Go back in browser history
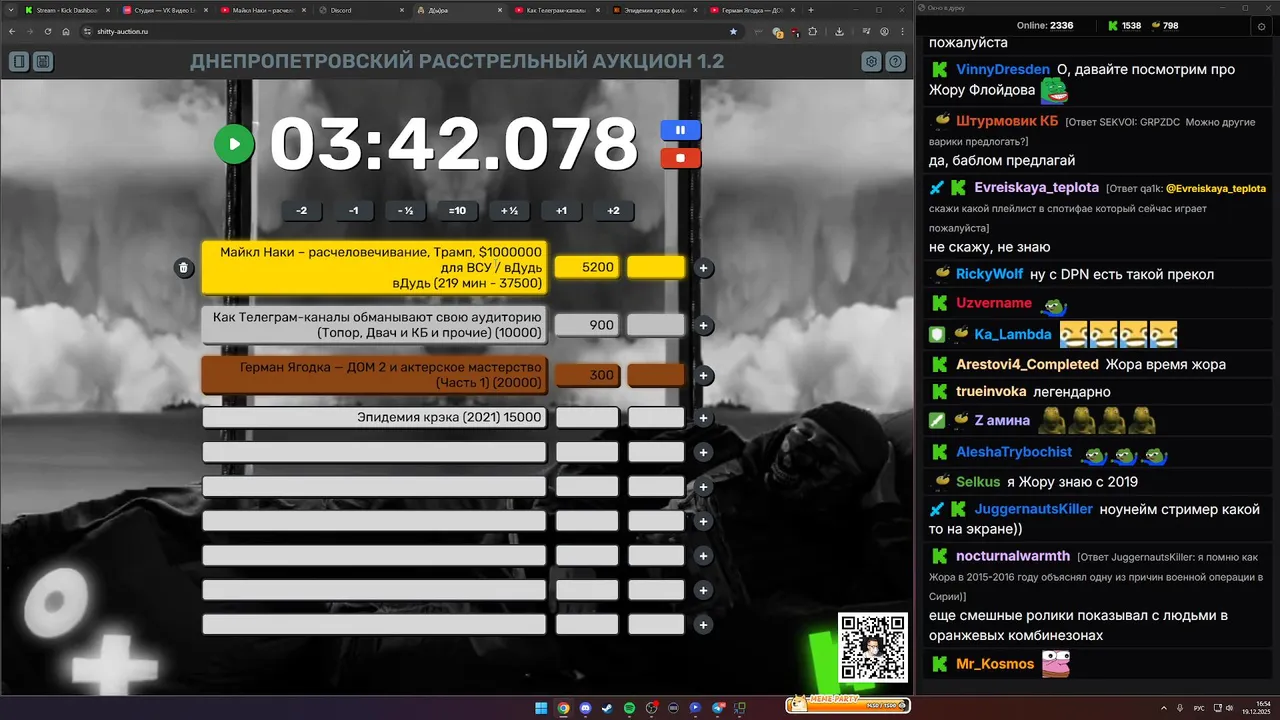 point(12,32)
